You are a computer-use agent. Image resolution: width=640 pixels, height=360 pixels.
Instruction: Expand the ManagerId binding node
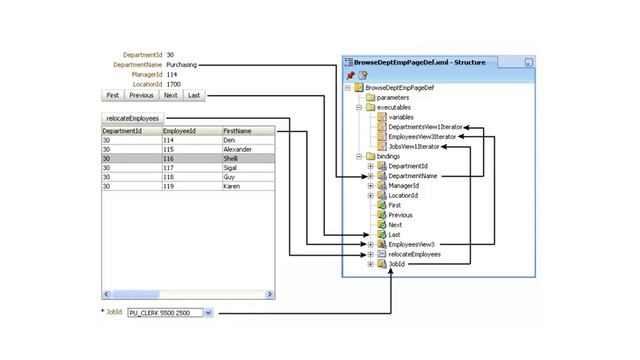click(370, 186)
